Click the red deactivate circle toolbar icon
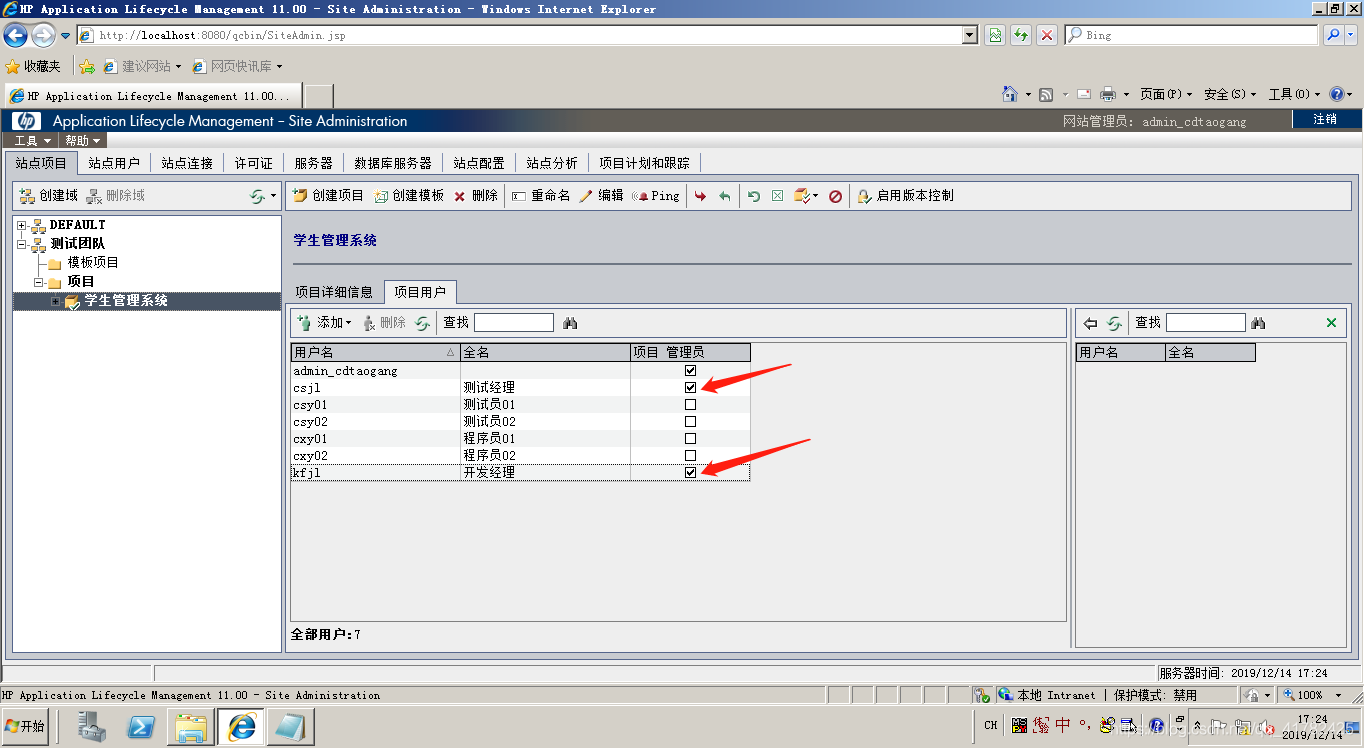 [836, 196]
